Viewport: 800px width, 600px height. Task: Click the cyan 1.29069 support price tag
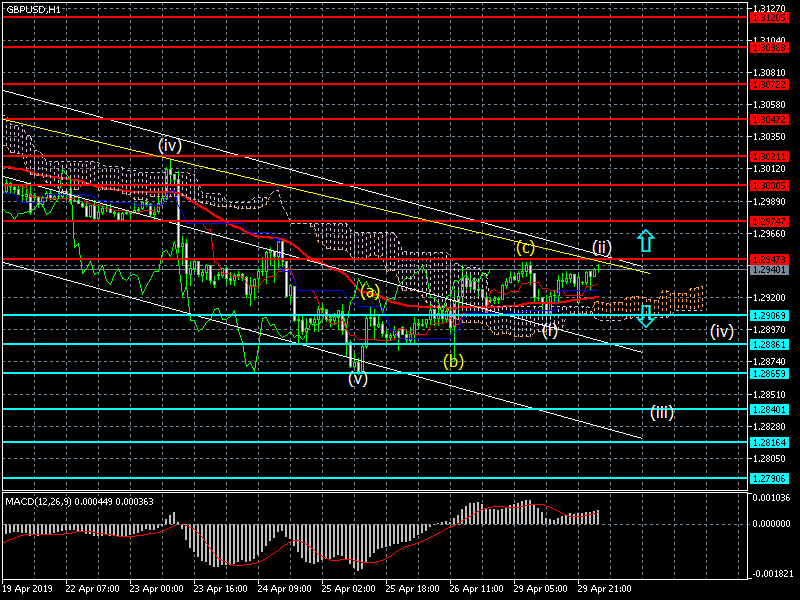click(770, 316)
